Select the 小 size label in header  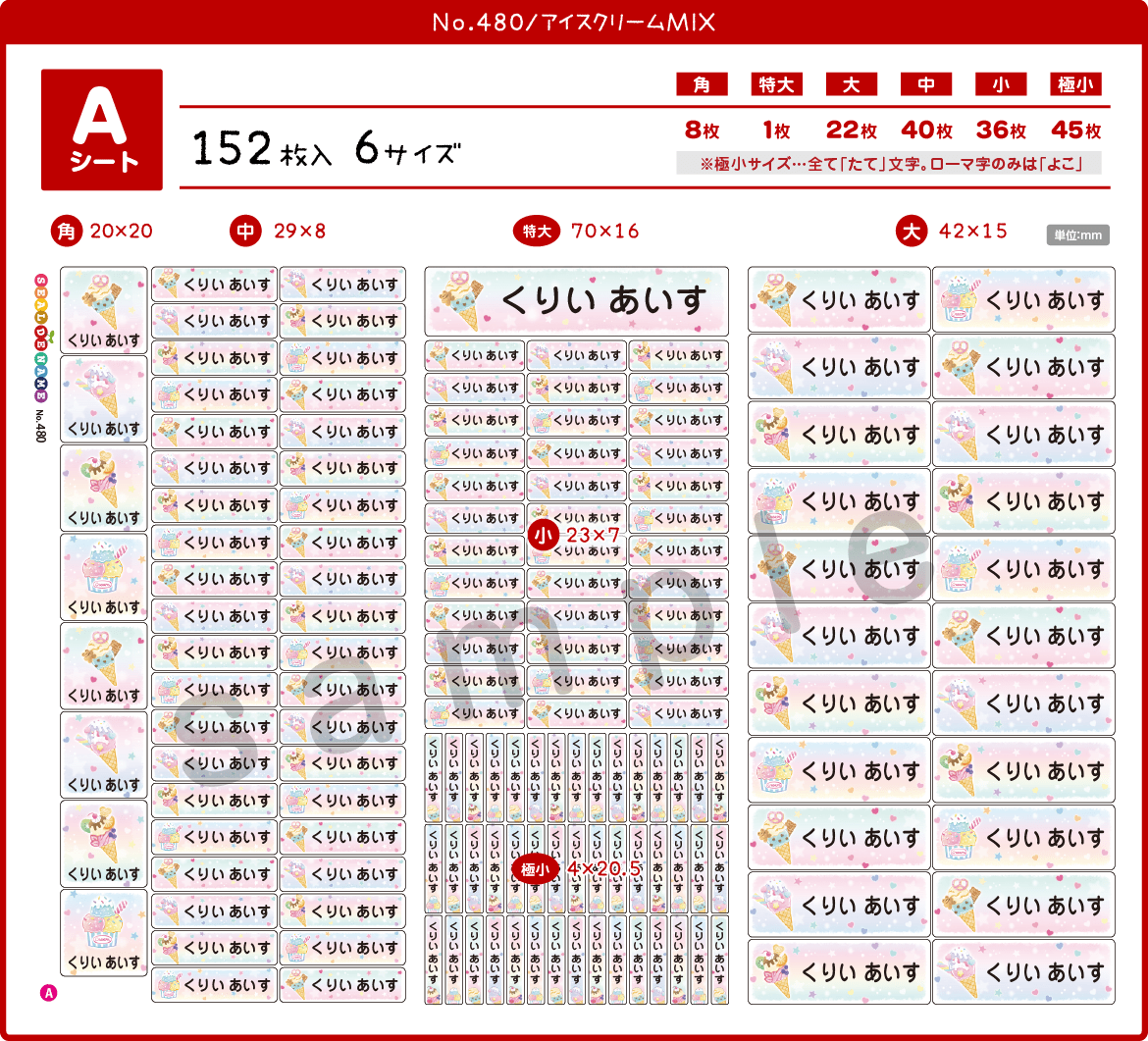point(1001,84)
